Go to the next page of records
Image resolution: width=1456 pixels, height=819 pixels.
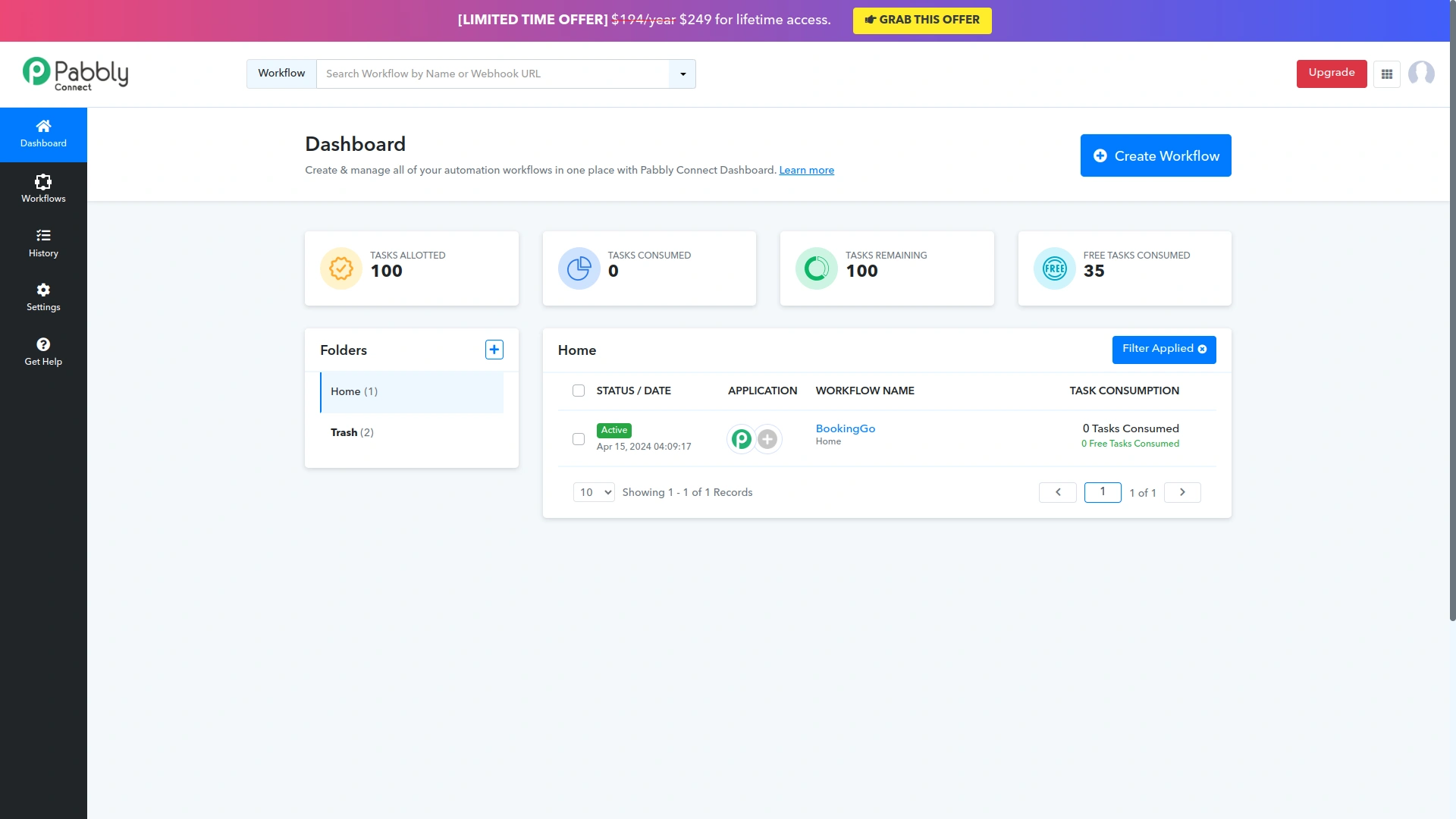pos(1181,492)
